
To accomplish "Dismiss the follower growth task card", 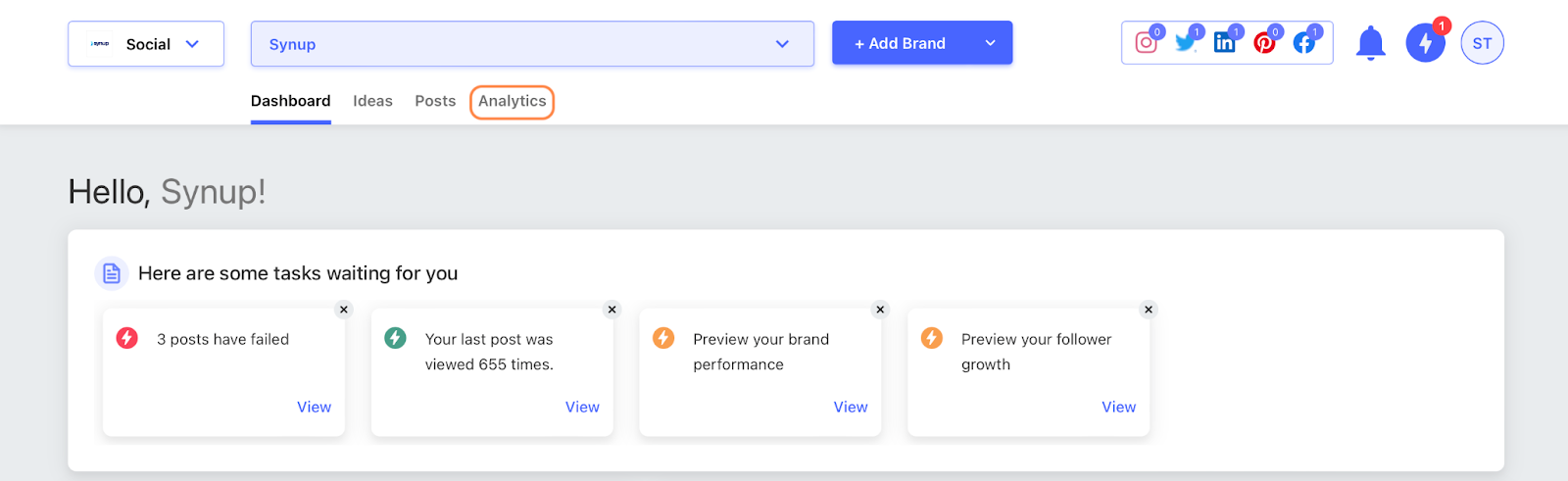I will coord(1149,310).
